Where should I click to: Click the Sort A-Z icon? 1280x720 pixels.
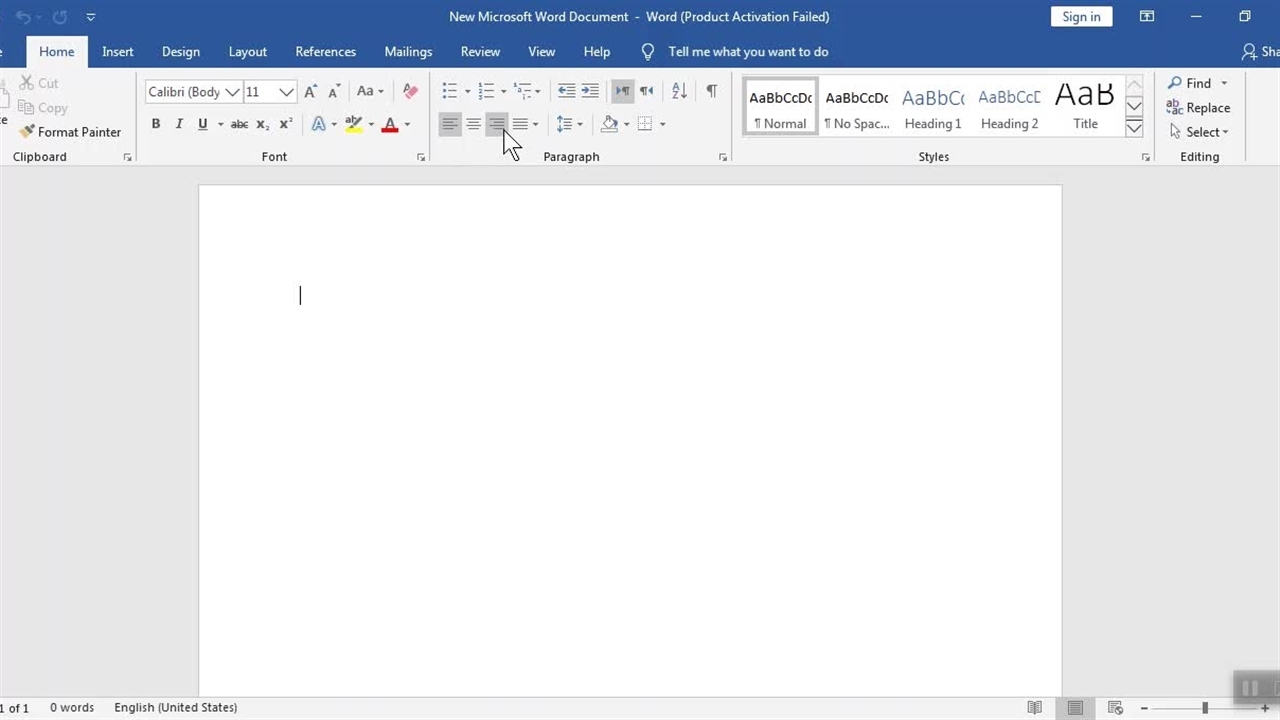(679, 91)
